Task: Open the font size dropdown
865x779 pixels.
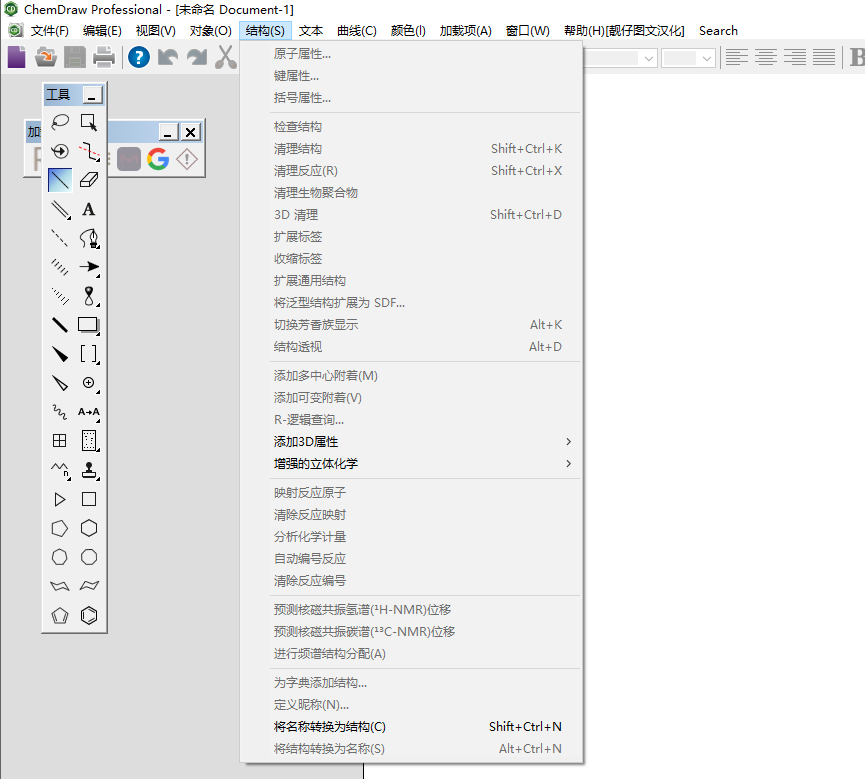Action: point(707,58)
